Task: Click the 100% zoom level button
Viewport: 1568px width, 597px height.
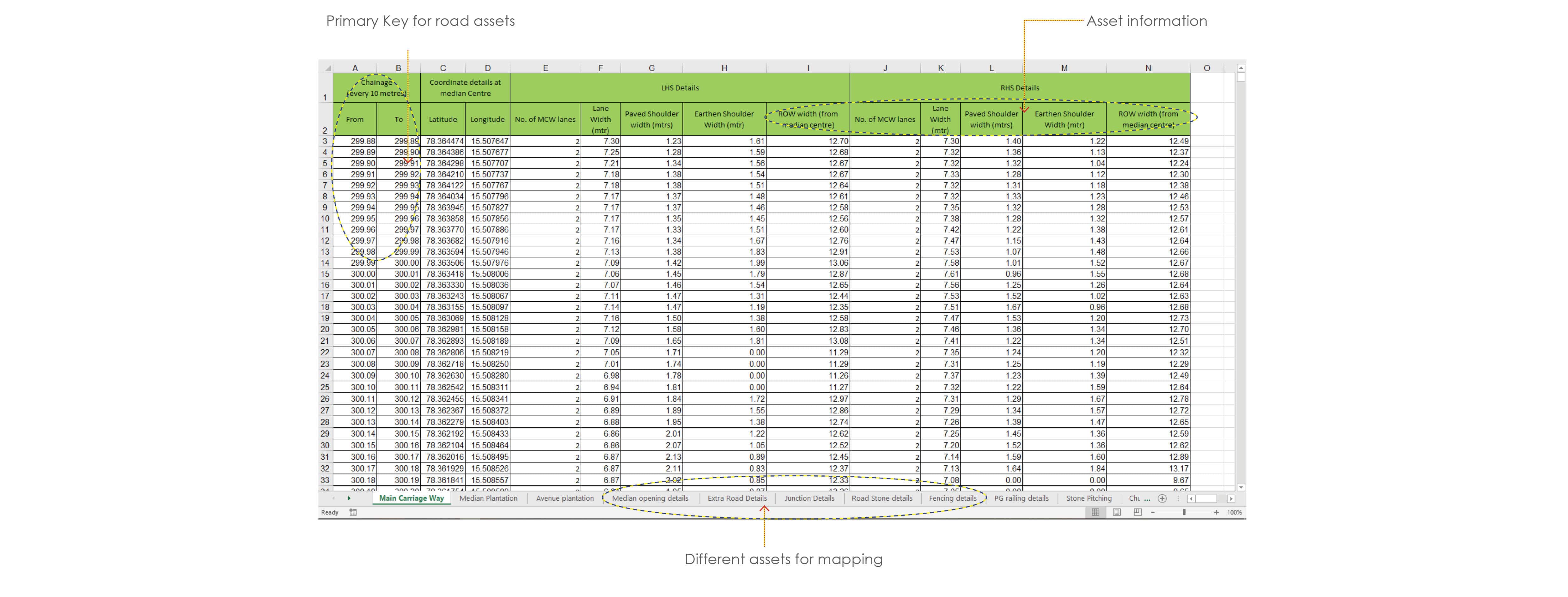Action: tap(1234, 512)
